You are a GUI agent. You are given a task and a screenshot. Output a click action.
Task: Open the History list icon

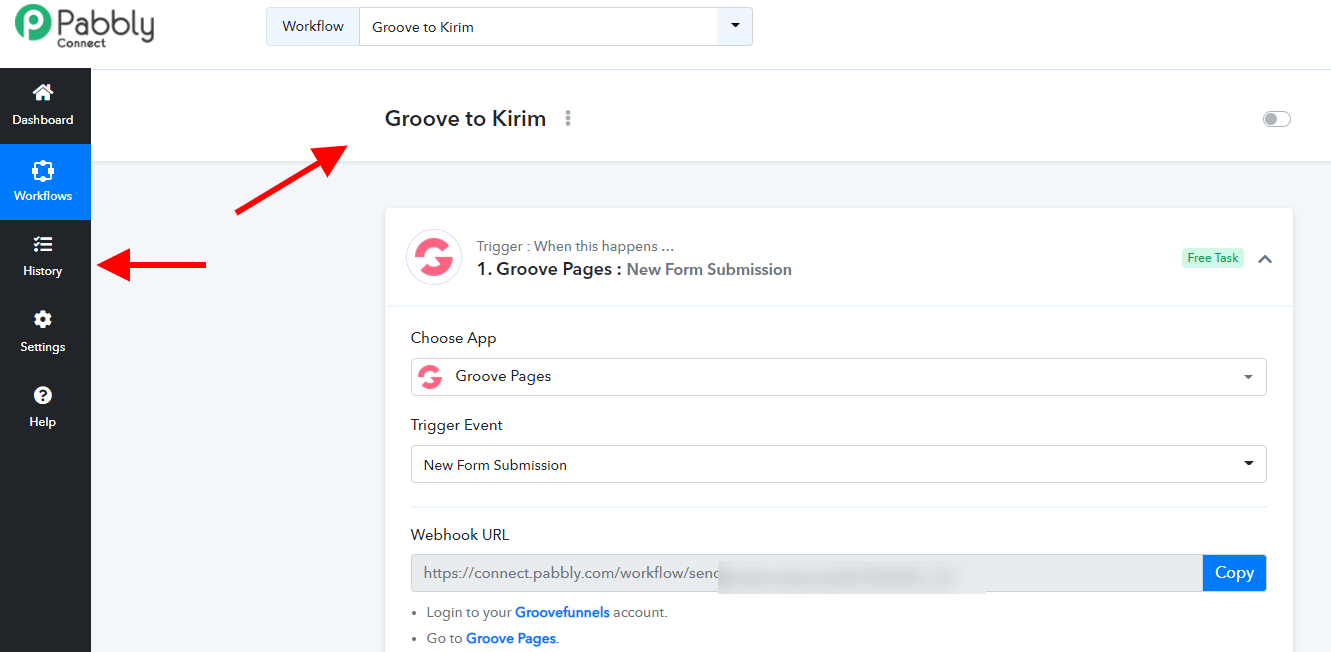43,244
